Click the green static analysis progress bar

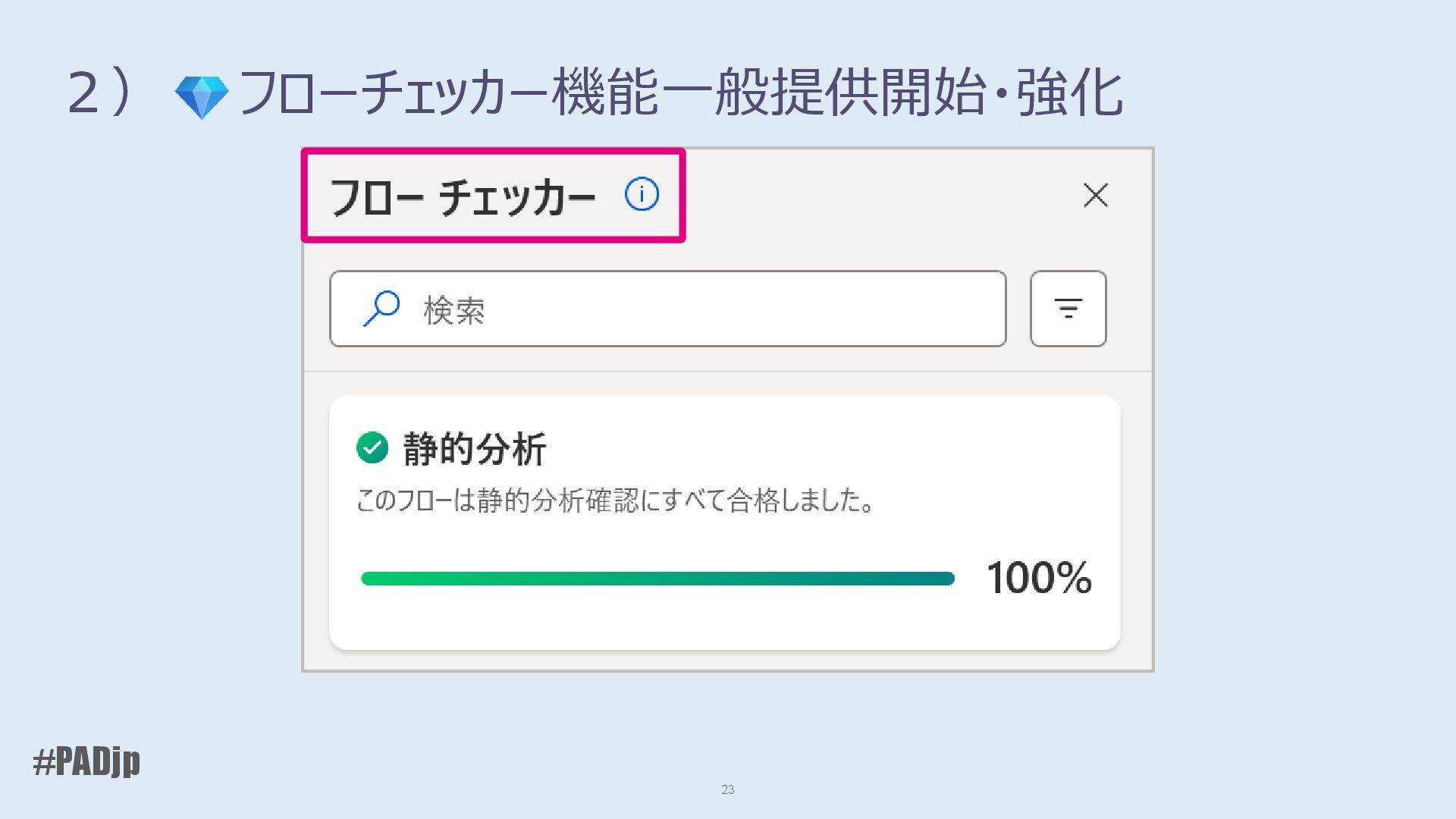coord(657,579)
